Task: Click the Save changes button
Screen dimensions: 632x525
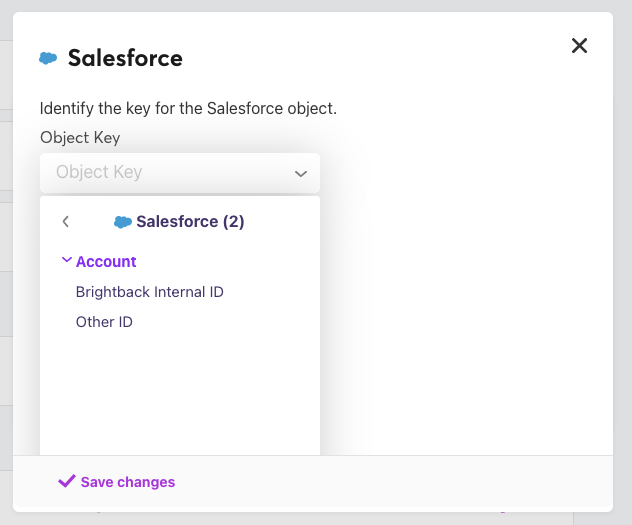Action: point(116,482)
